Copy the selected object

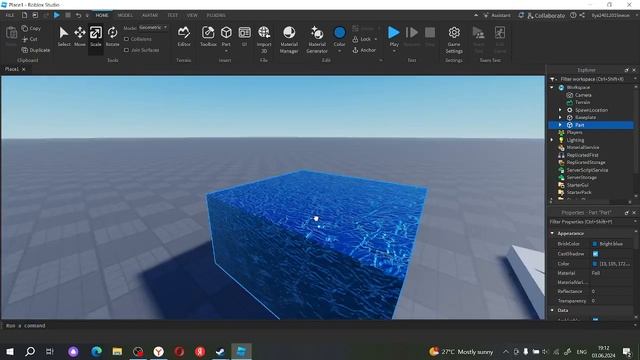[x=31, y=28]
